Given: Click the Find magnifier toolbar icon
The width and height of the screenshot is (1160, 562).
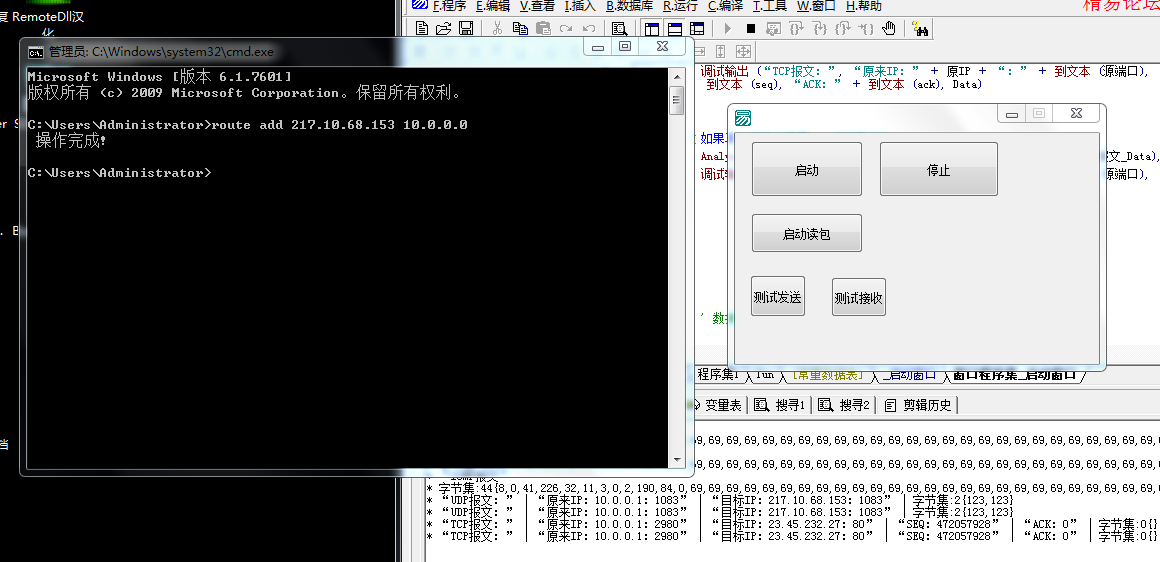Looking at the screenshot, I should coord(620,29).
